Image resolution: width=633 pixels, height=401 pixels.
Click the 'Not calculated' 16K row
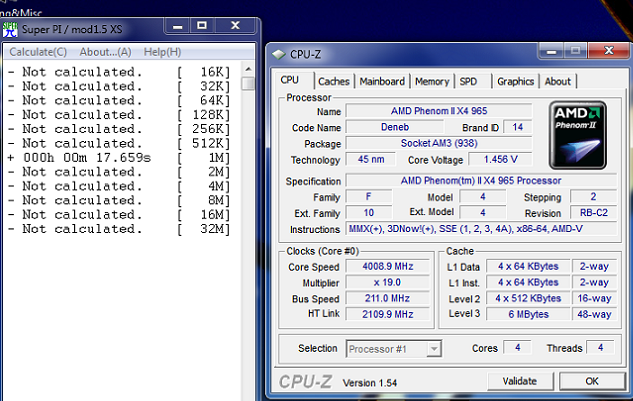pyautogui.click(x=118, y=72)
